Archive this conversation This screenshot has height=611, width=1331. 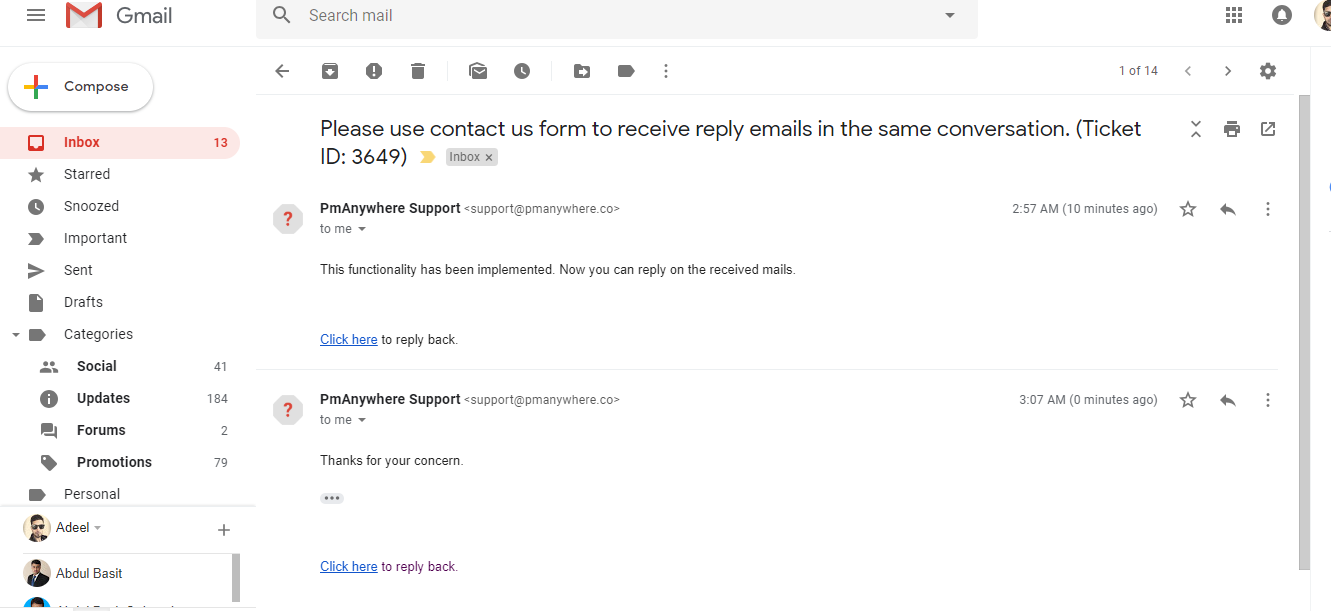tap(329, 71)
